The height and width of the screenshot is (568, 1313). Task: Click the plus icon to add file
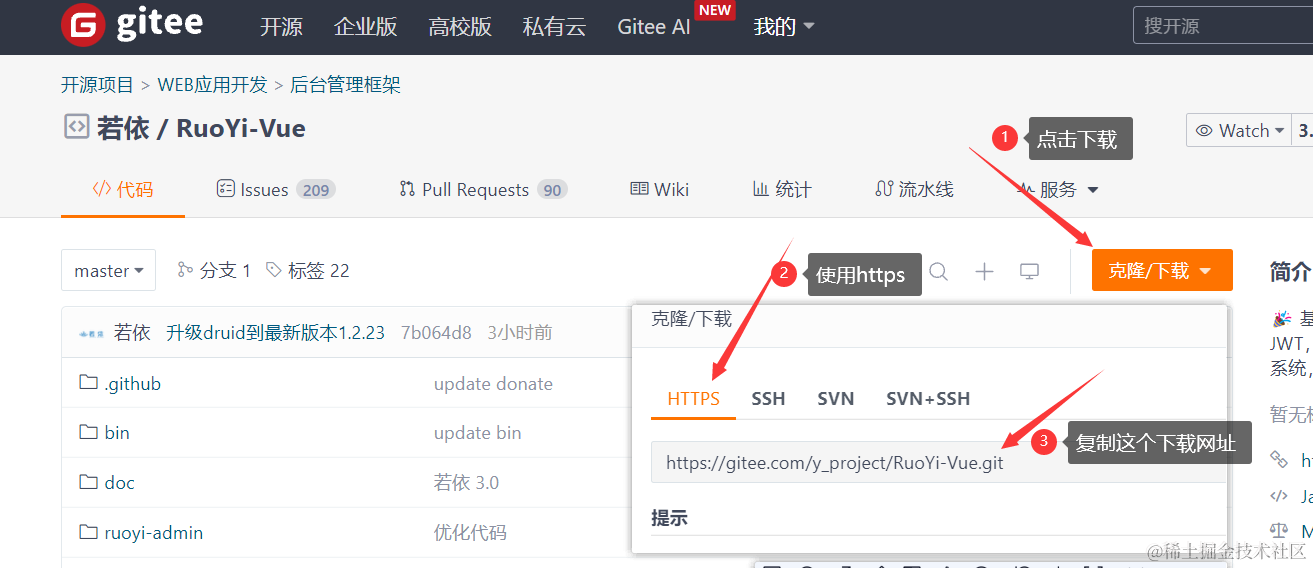click(x=984, y=271)
